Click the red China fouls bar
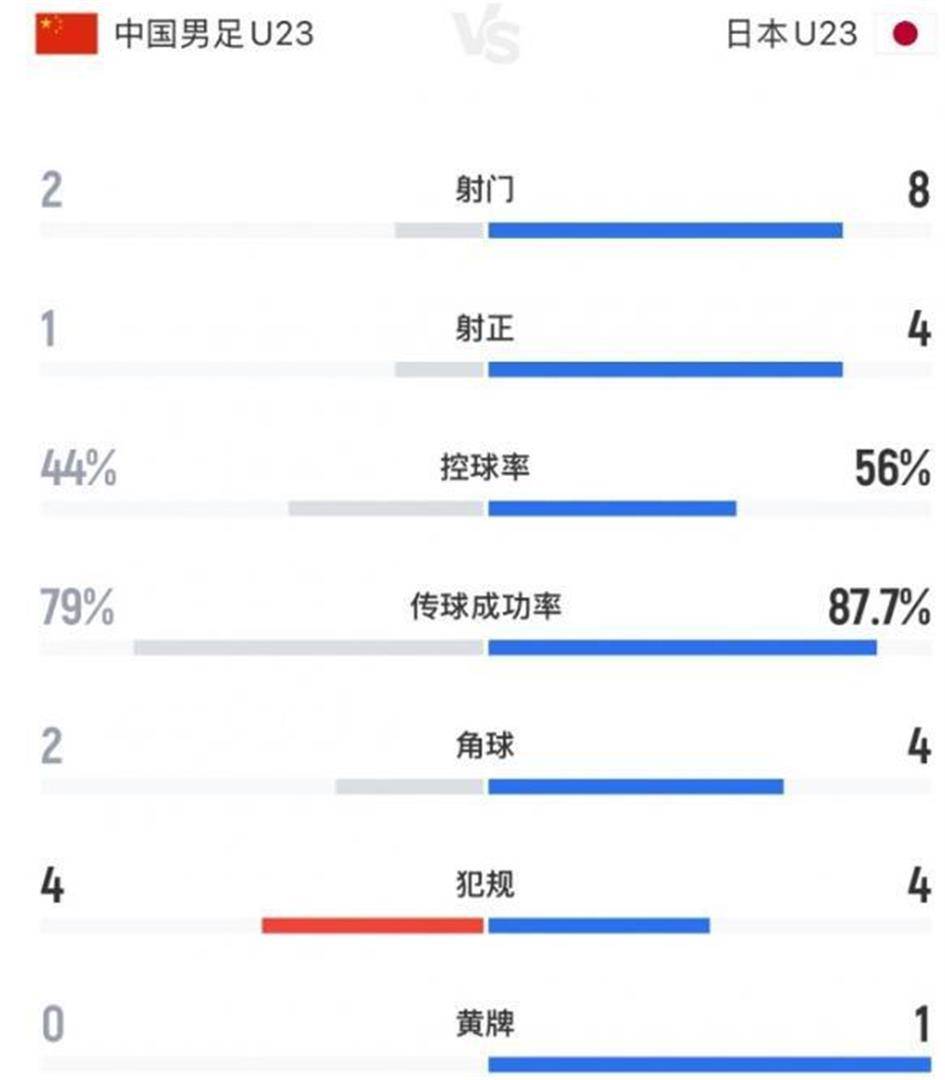This screenshot has width=945, height=1080. coord(373,925)
